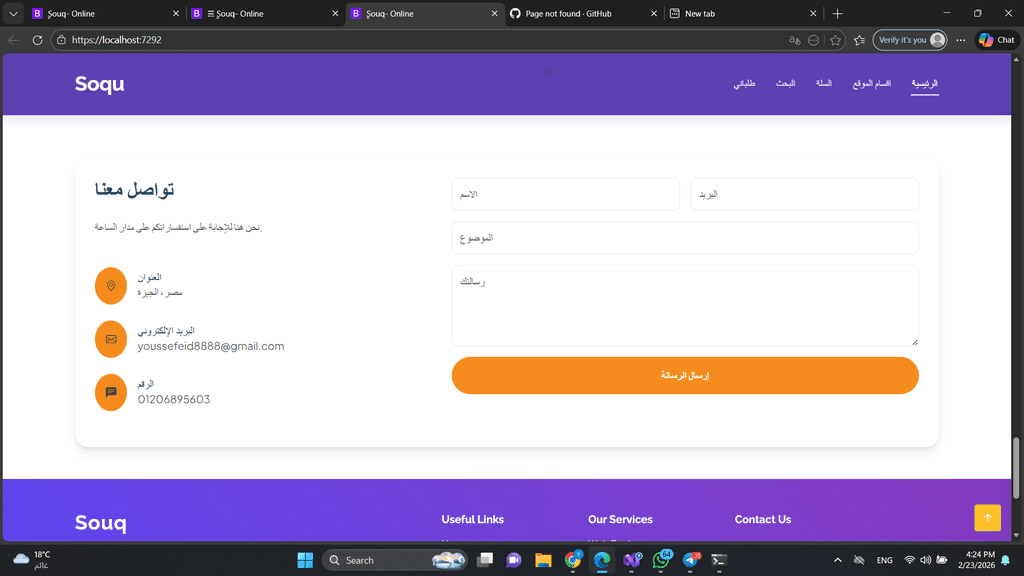The image size is (1024, 576).
Task: Open Visual Studio from taskbar
Action: pyautogui.click(x=632, y=560)
